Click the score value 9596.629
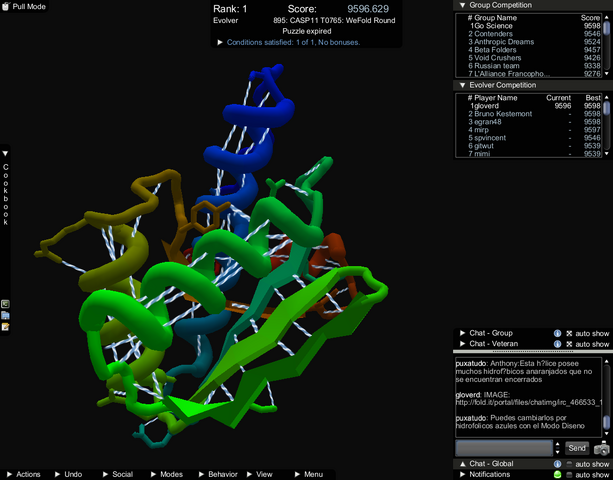The width and height of the screenshot is (613, 480). point(368,9)
